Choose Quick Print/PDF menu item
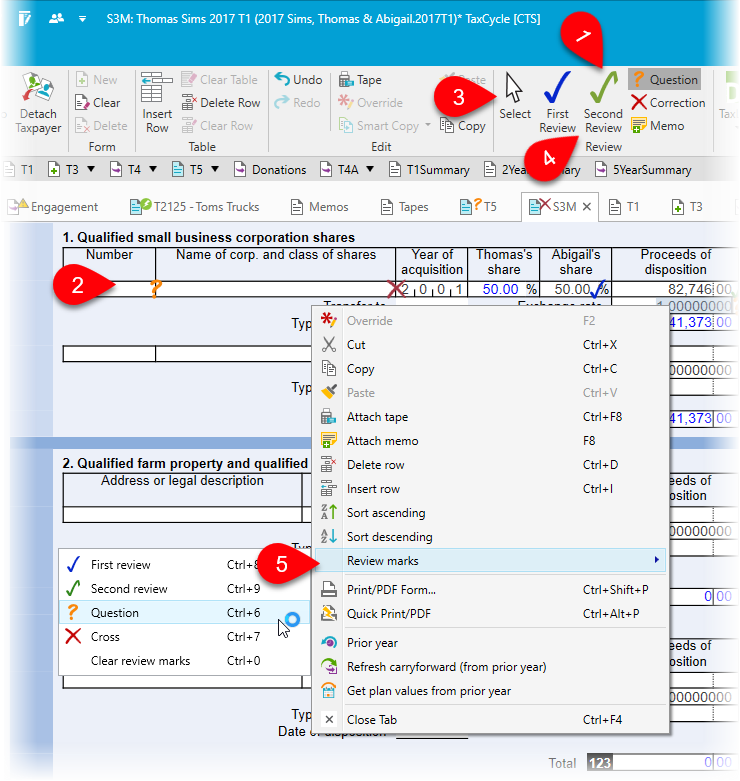 (491, 614)
